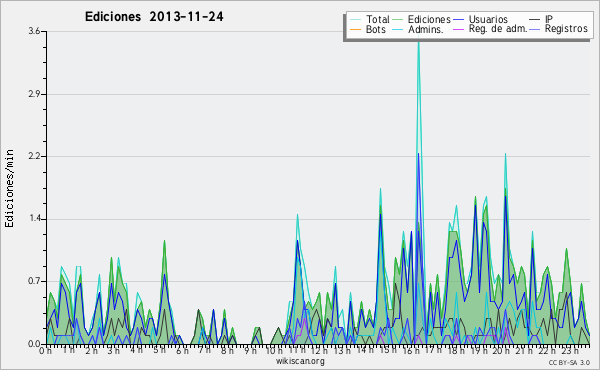This screenshot has width=600, height=370.
Task: Click the "CC BY-SA 3.0" license text
Action: pyautogui.click(x=569, y=363)
